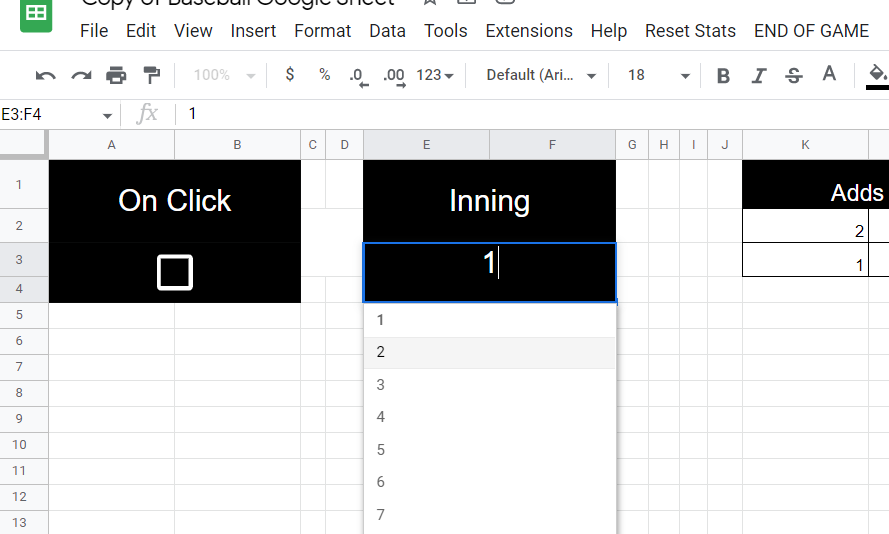Select column K header

(805, 145)
